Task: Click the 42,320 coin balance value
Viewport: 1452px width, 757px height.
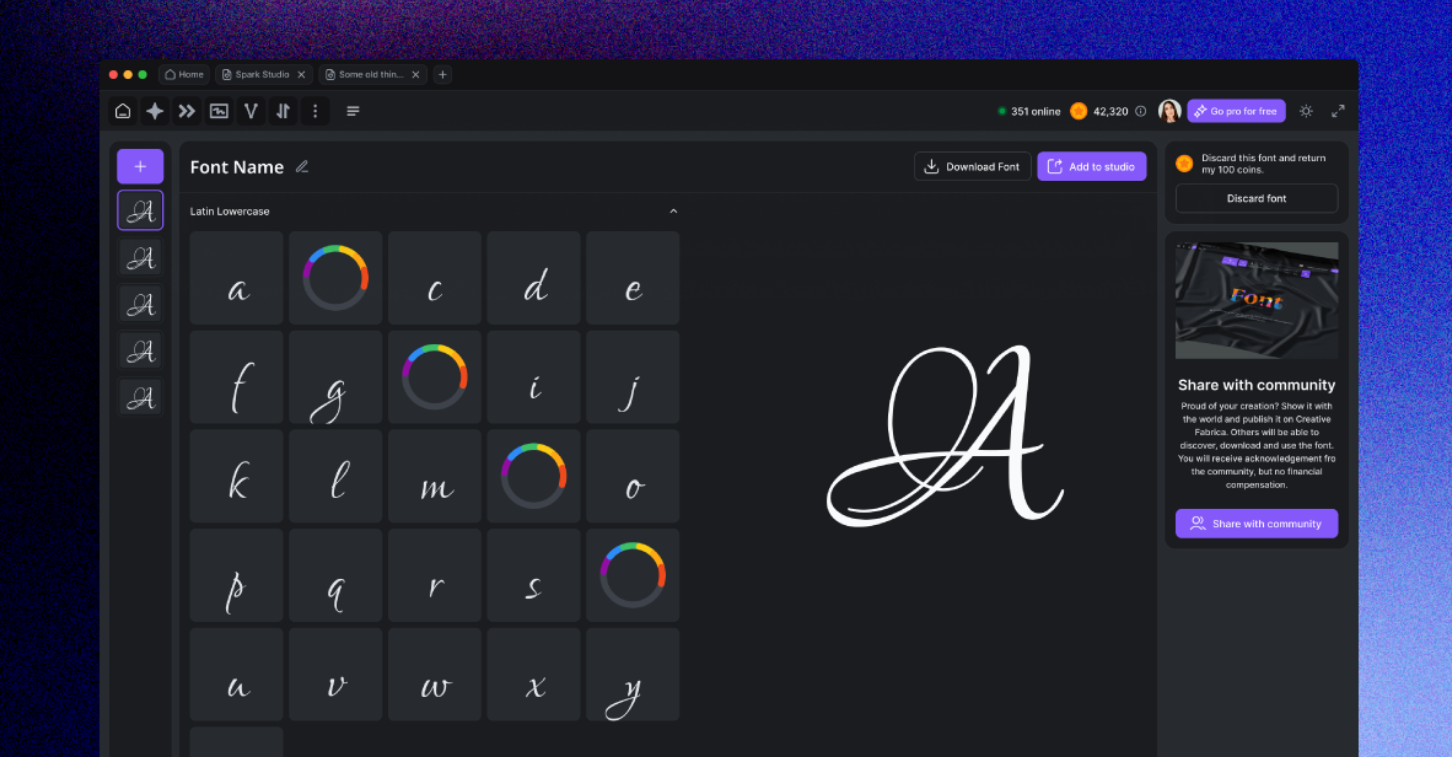Action: [1110, 111]
